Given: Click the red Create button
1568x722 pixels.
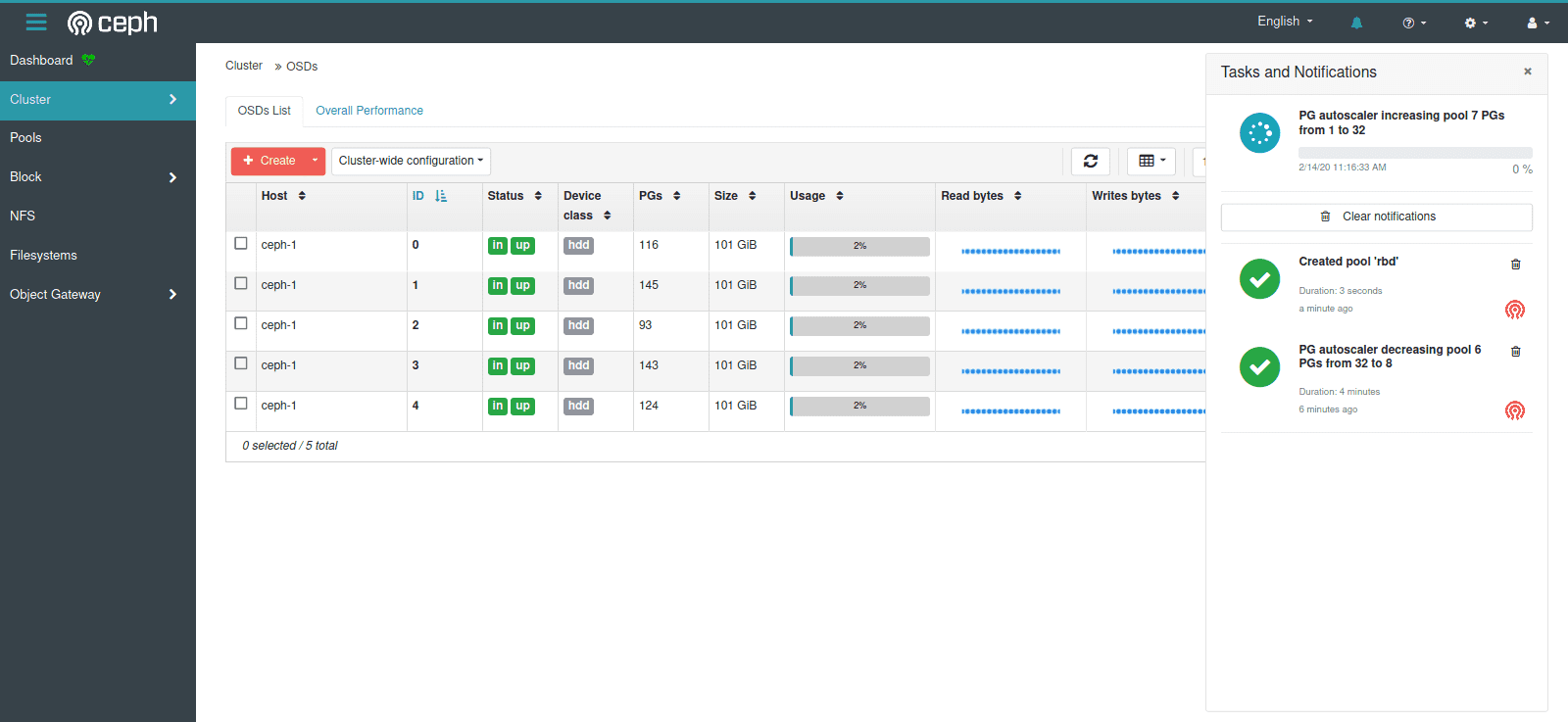Looking at the screenshot, I should point(269,161).
